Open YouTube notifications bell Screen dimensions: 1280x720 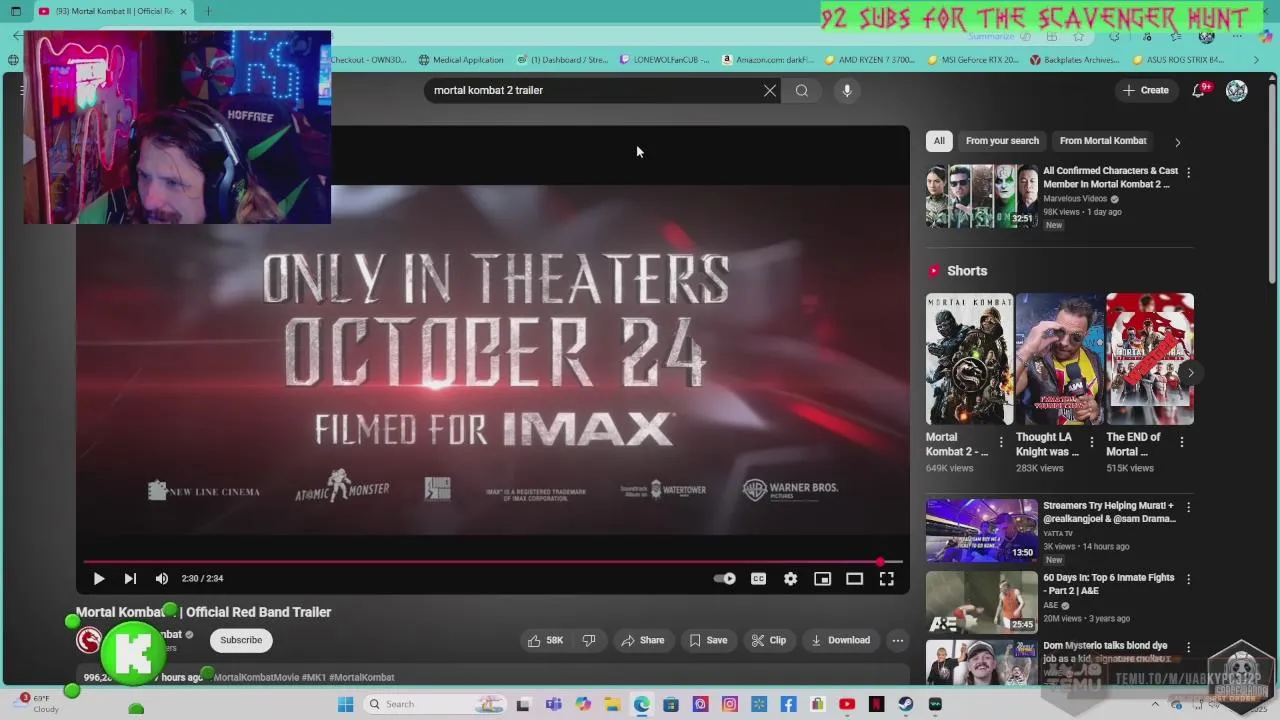pos(1199,90)
